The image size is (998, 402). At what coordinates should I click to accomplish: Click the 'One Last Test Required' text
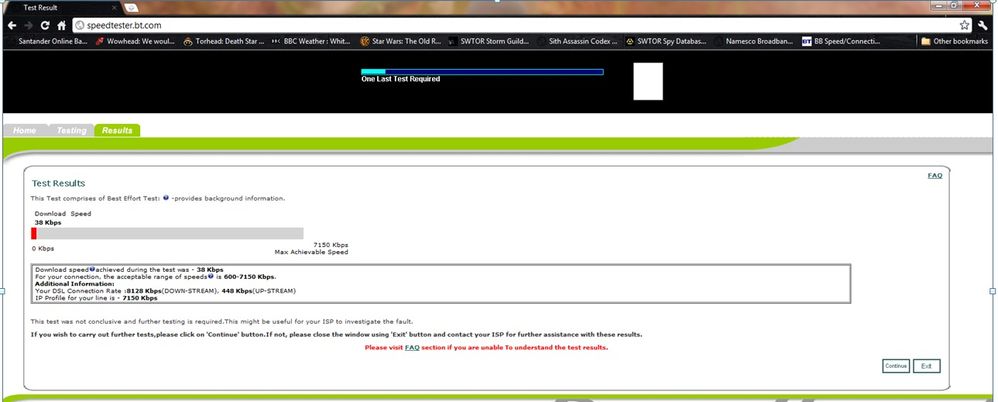[400, 80]
